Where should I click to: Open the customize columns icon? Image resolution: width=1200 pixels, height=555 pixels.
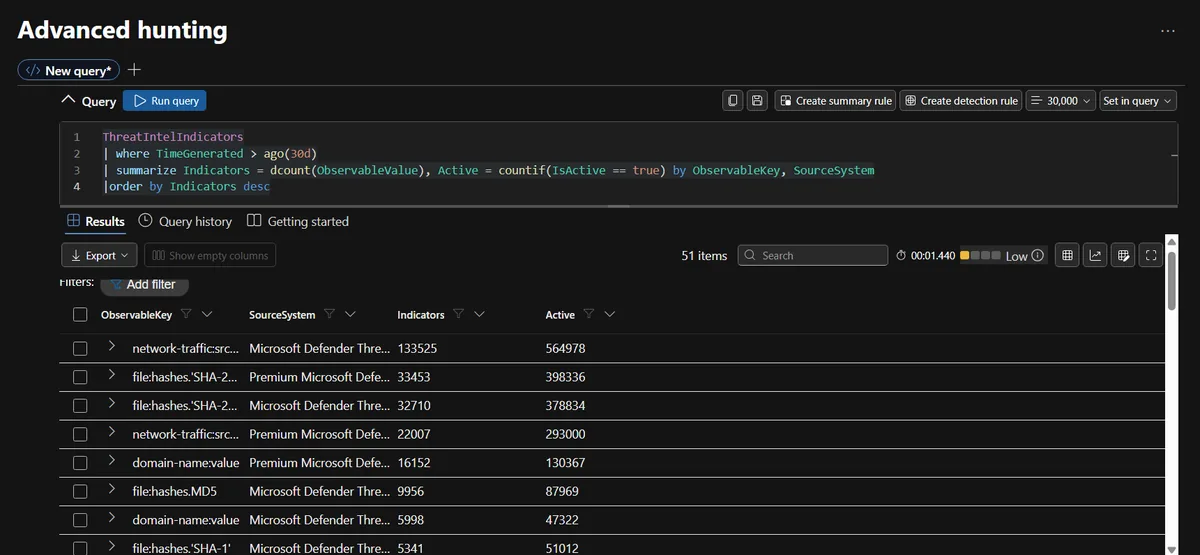(x=1123, y=256)
